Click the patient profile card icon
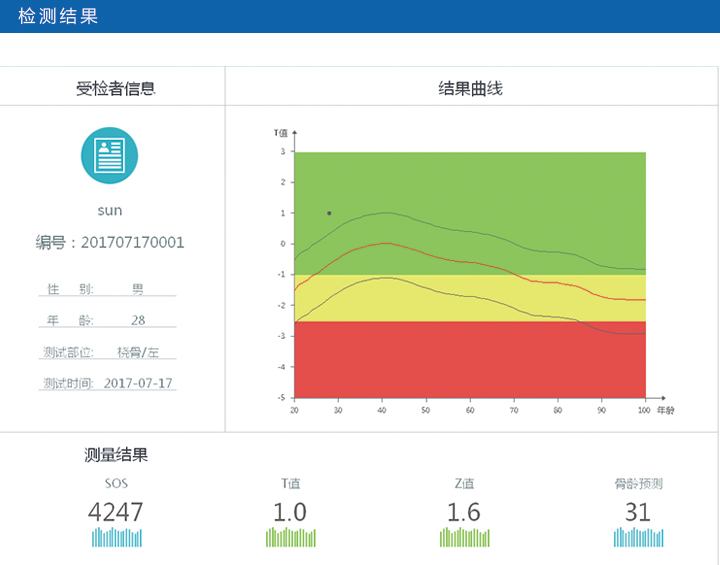The image size is (720, 565). coord(109,155)
